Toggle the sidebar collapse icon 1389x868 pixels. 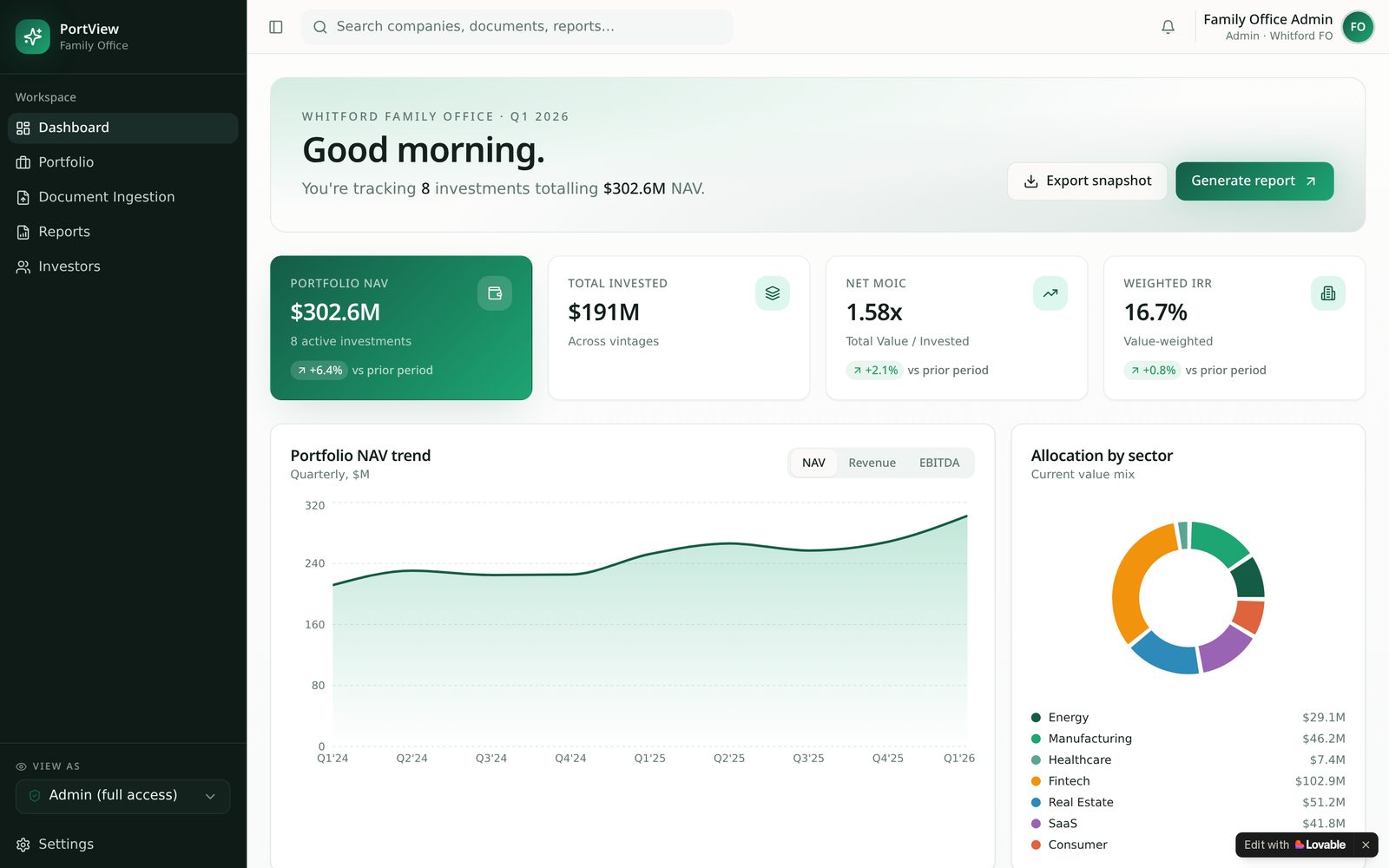pos(276,27)
